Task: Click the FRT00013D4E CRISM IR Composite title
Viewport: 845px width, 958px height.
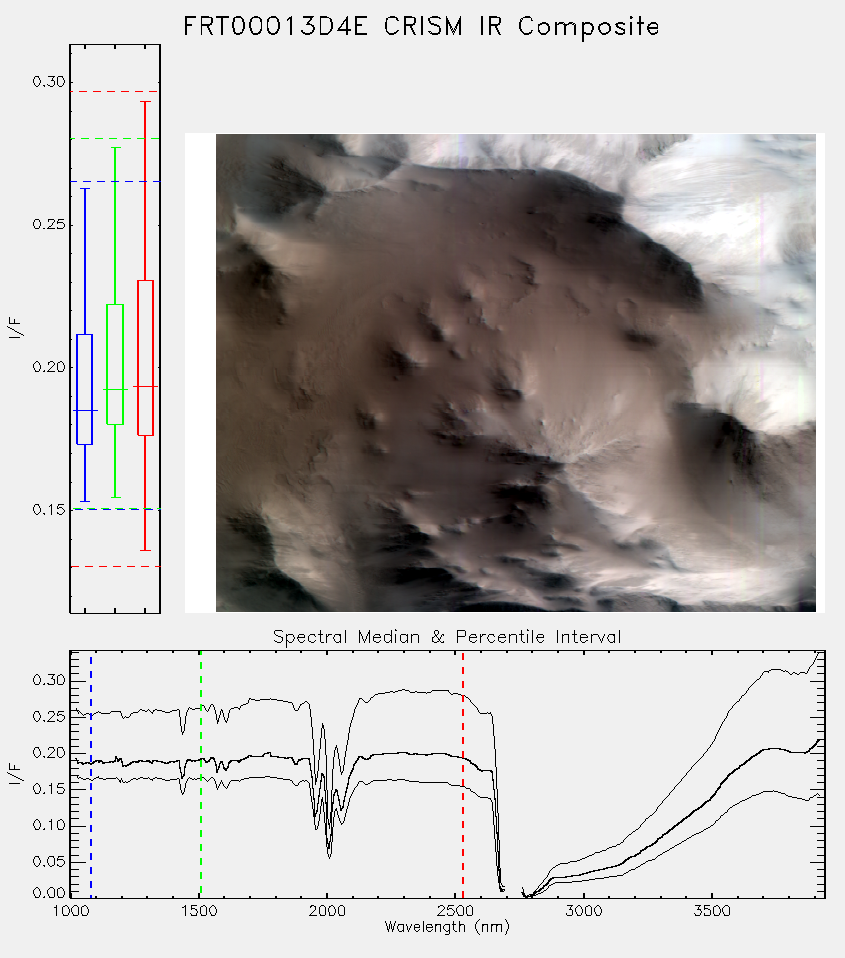Action: [x=422, y=27]
